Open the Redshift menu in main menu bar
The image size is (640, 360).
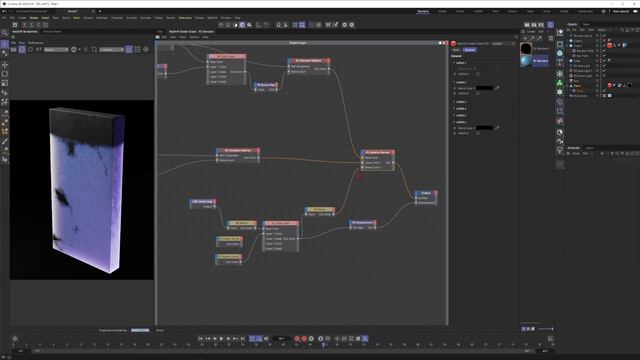click(212, 18)
